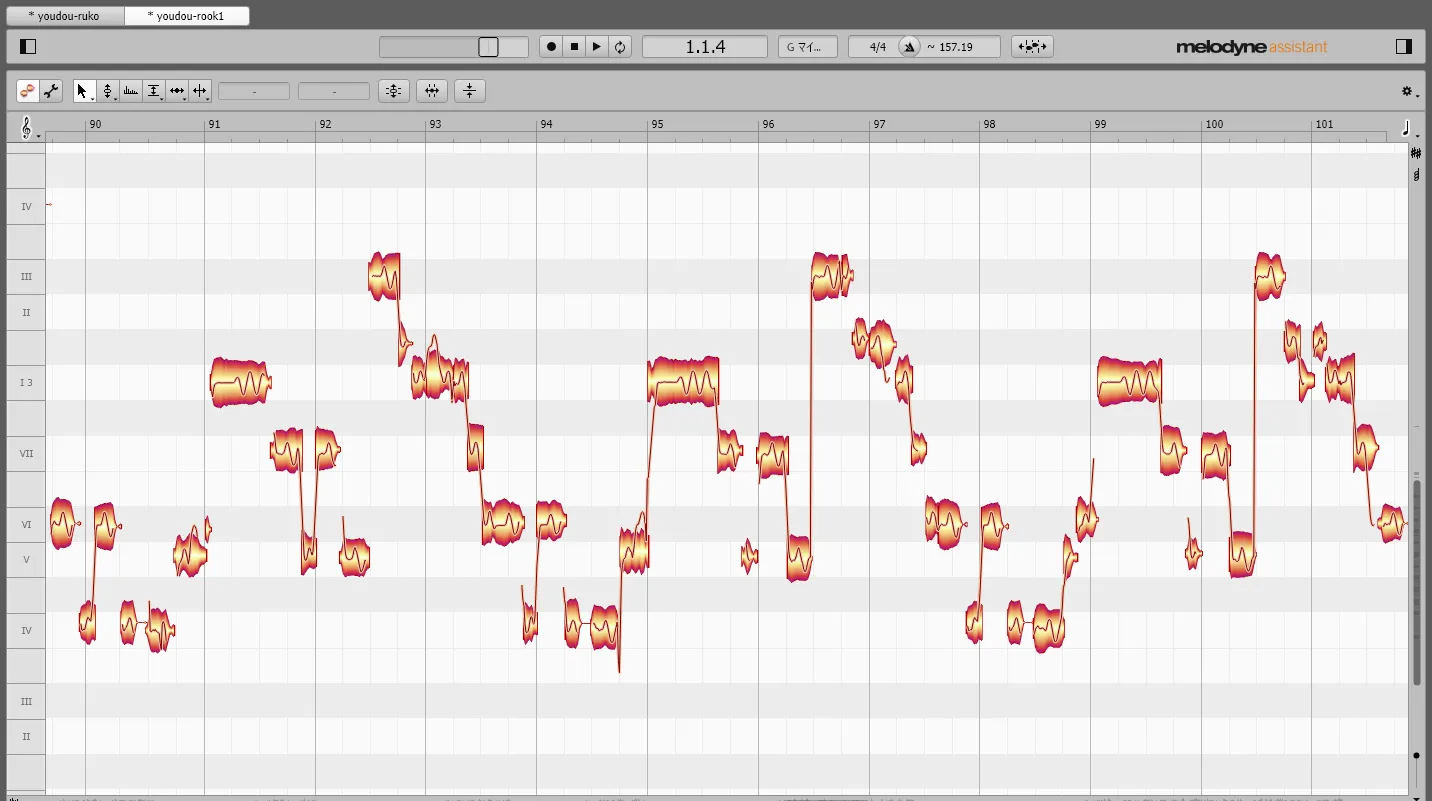Toggle the right panel view icon
This screenshot has width=1432, height=801.
1403,46
